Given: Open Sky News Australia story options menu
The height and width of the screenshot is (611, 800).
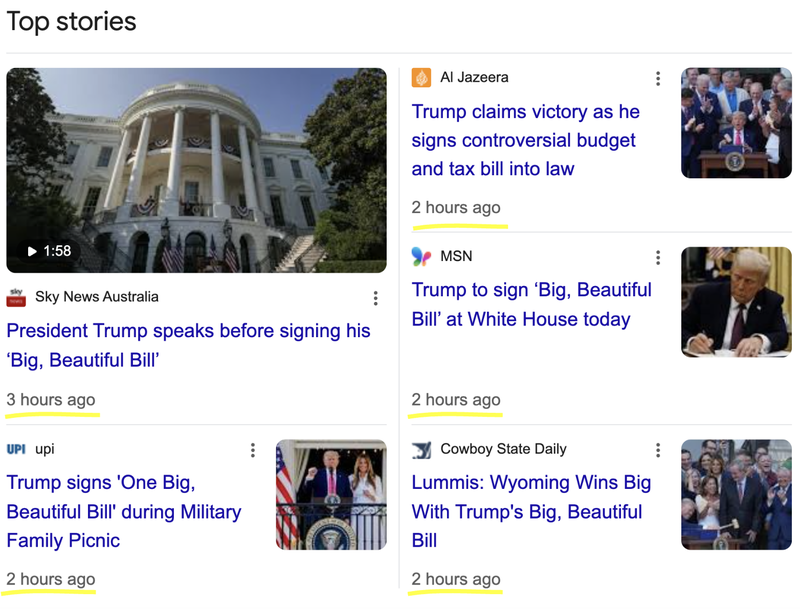Looking at the screenshot, I should [375, 298].
